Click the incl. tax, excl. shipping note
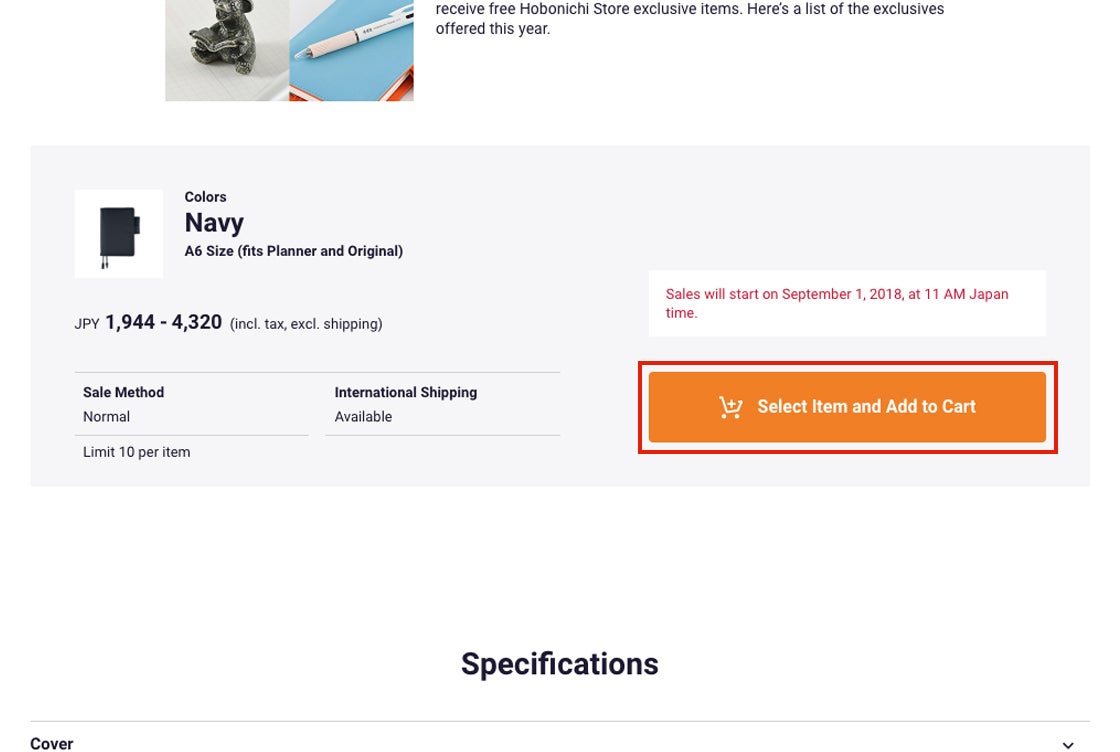 pyautogui.click(x=306, y=324)
